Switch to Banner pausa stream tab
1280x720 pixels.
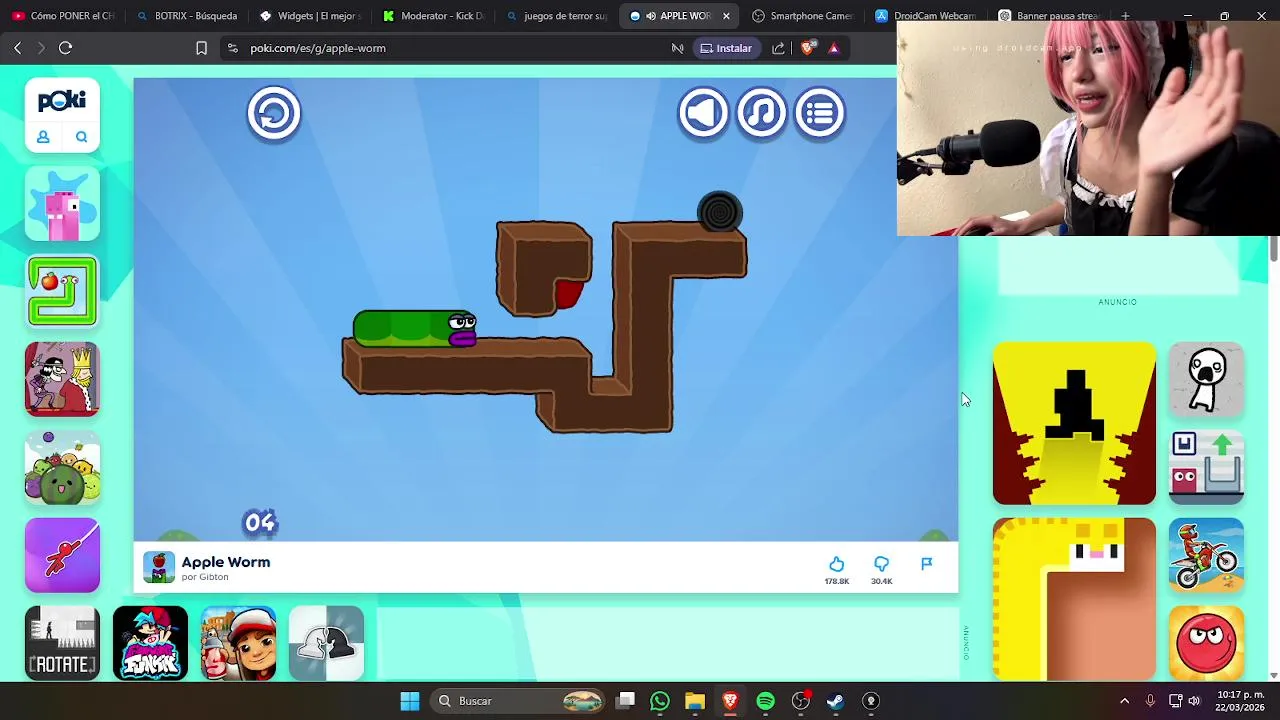[1050, 16]
